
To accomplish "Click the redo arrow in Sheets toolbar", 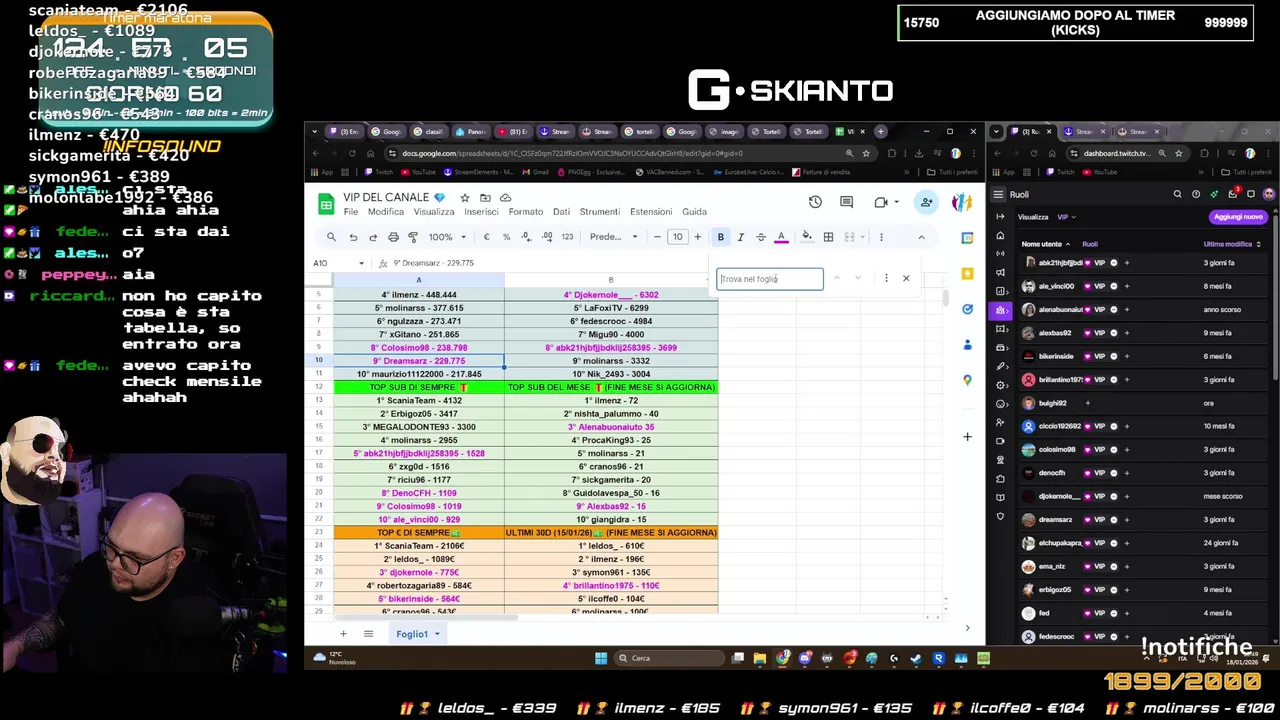I will coord(373,237).
